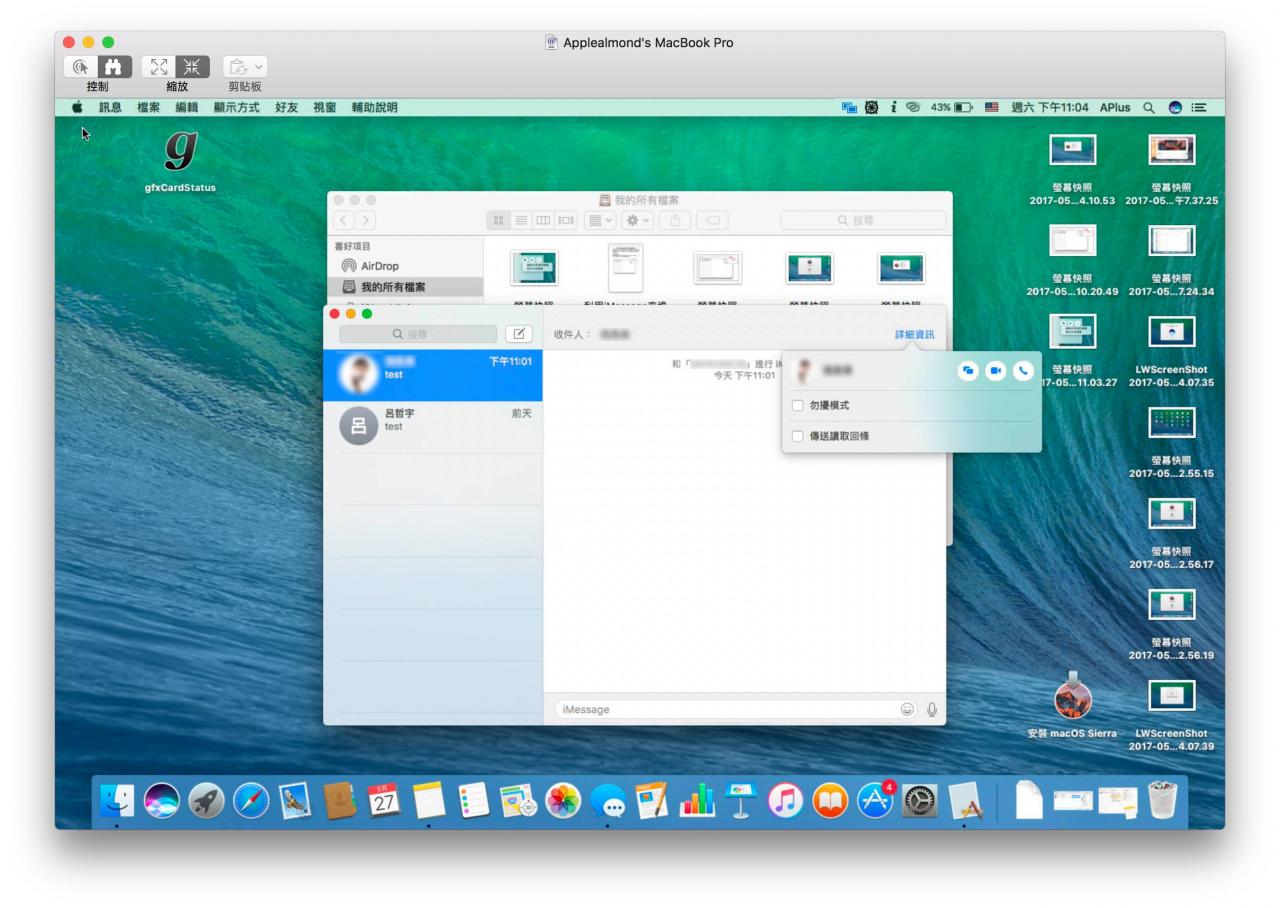Click the Finder edit tags button
This screenshot has height=908, width=1280.
[x=712, y=220]
